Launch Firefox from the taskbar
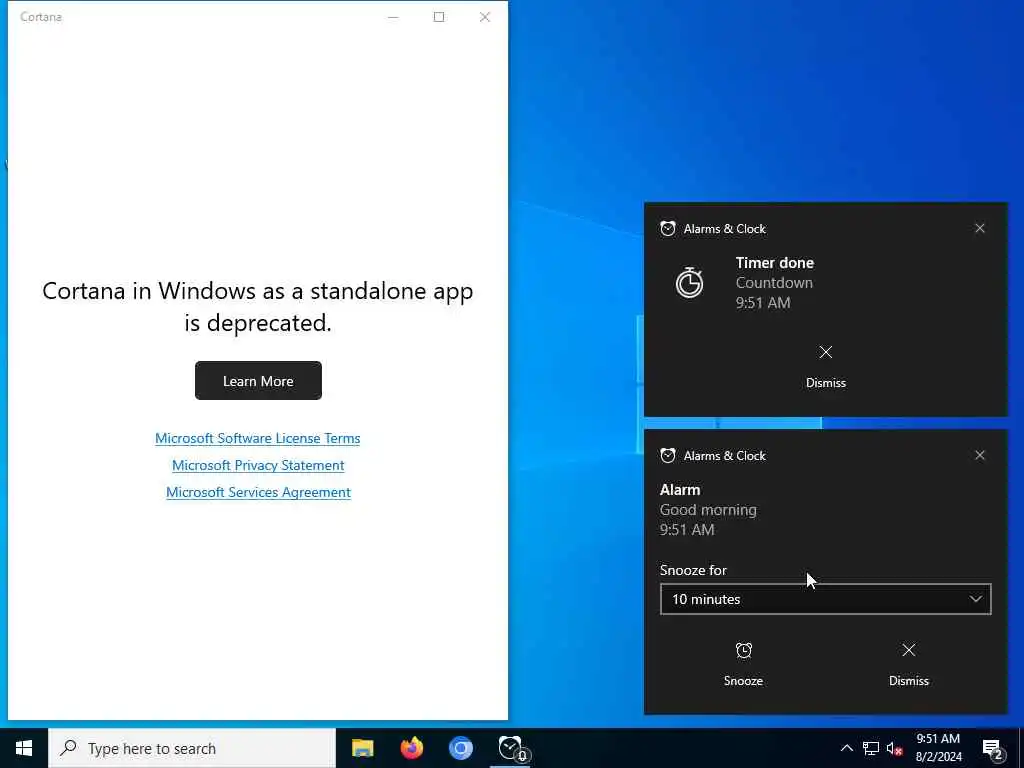Viewport: 1024px width, 768px height. pos(411,748)
